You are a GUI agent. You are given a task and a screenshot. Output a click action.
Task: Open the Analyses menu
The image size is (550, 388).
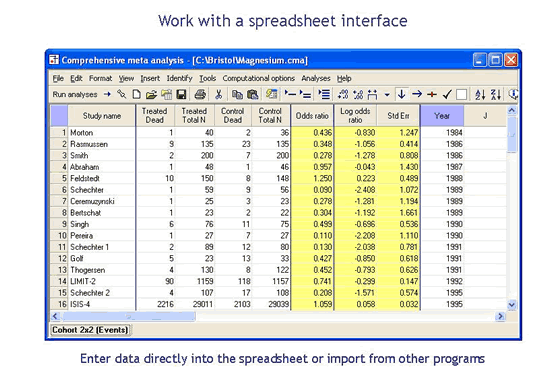click(316, 78)
